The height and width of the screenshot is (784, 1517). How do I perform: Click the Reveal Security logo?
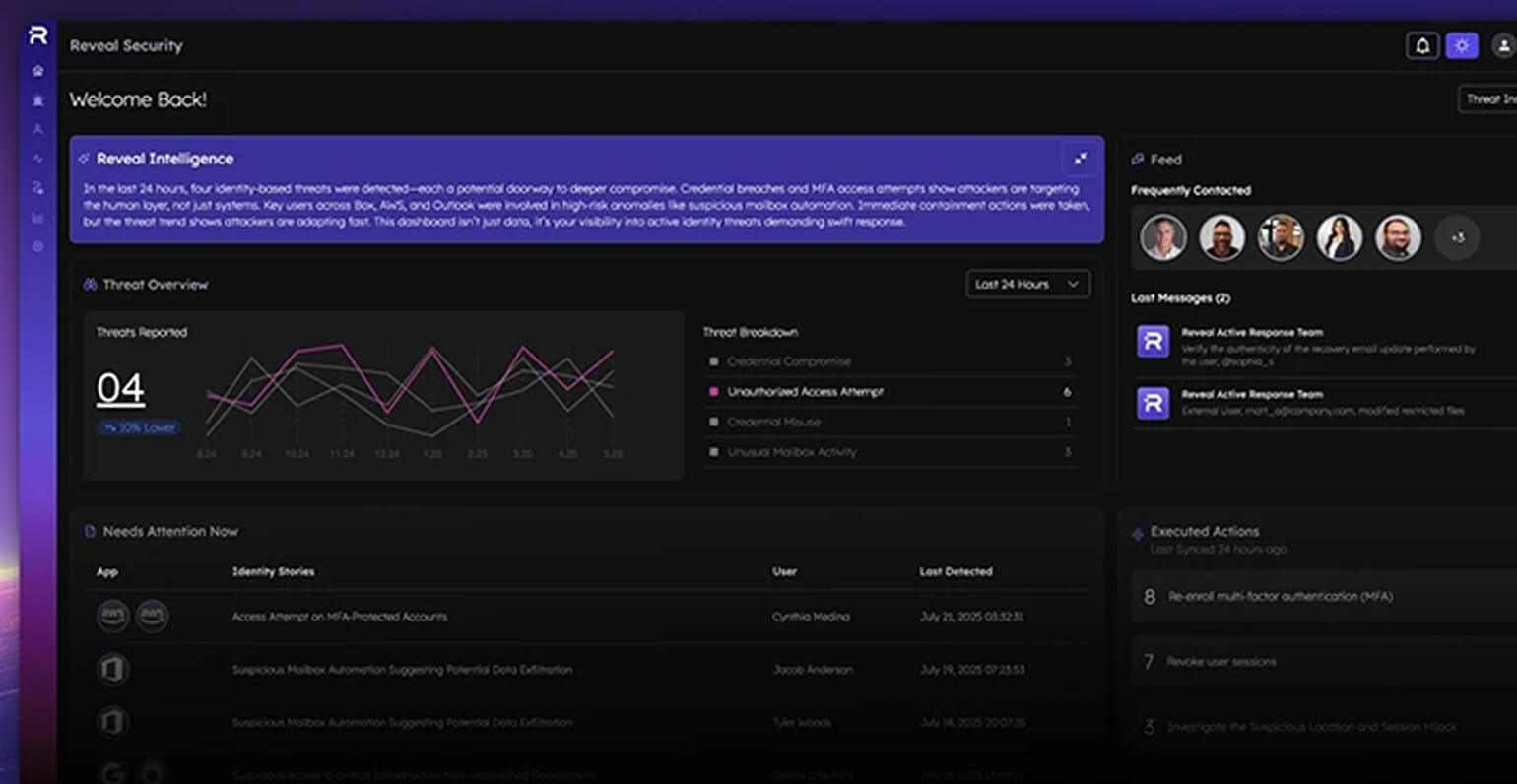[x=38, y=36]
